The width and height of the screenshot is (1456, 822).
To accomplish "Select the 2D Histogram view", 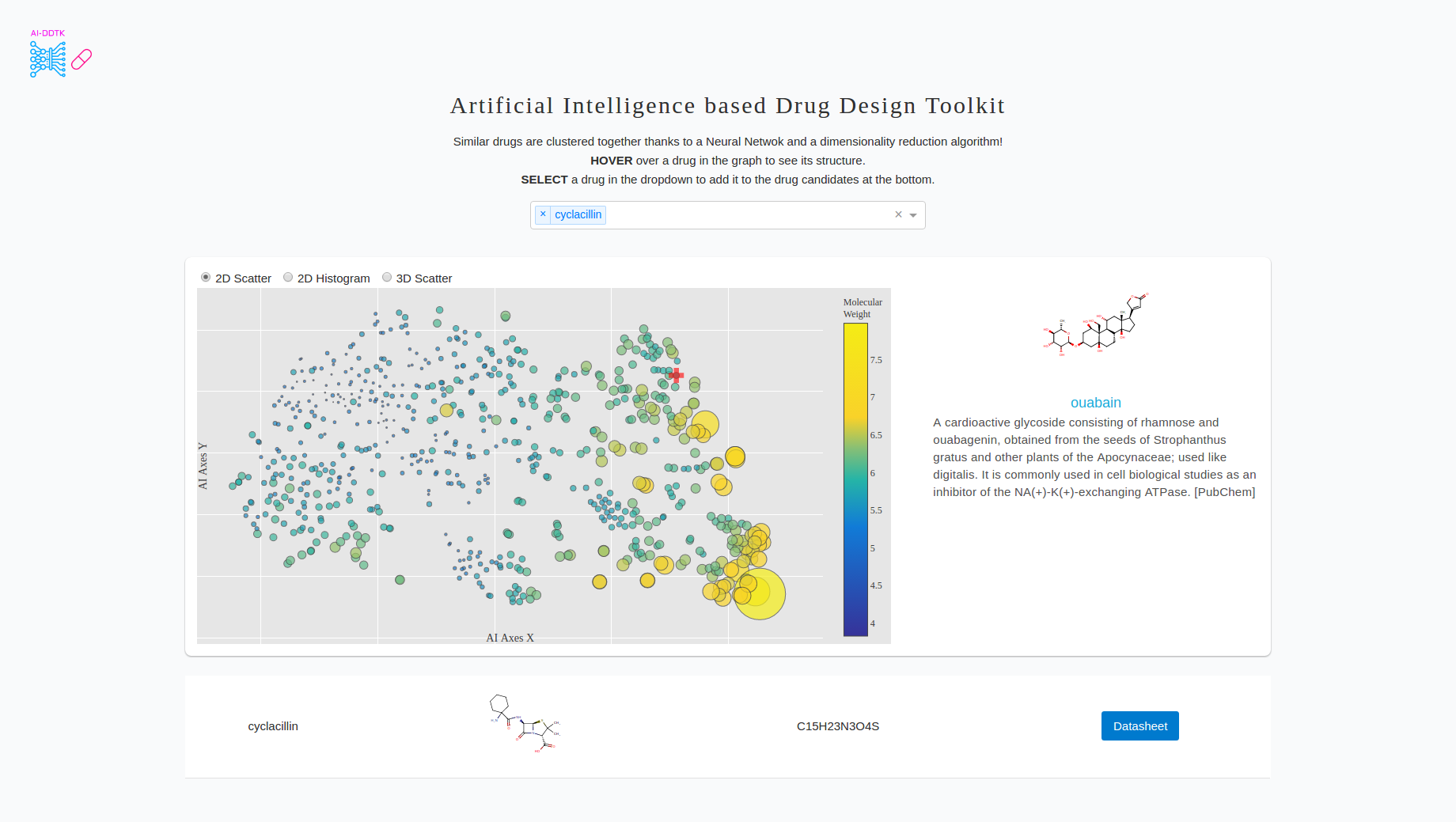I will tap(288, 277).
